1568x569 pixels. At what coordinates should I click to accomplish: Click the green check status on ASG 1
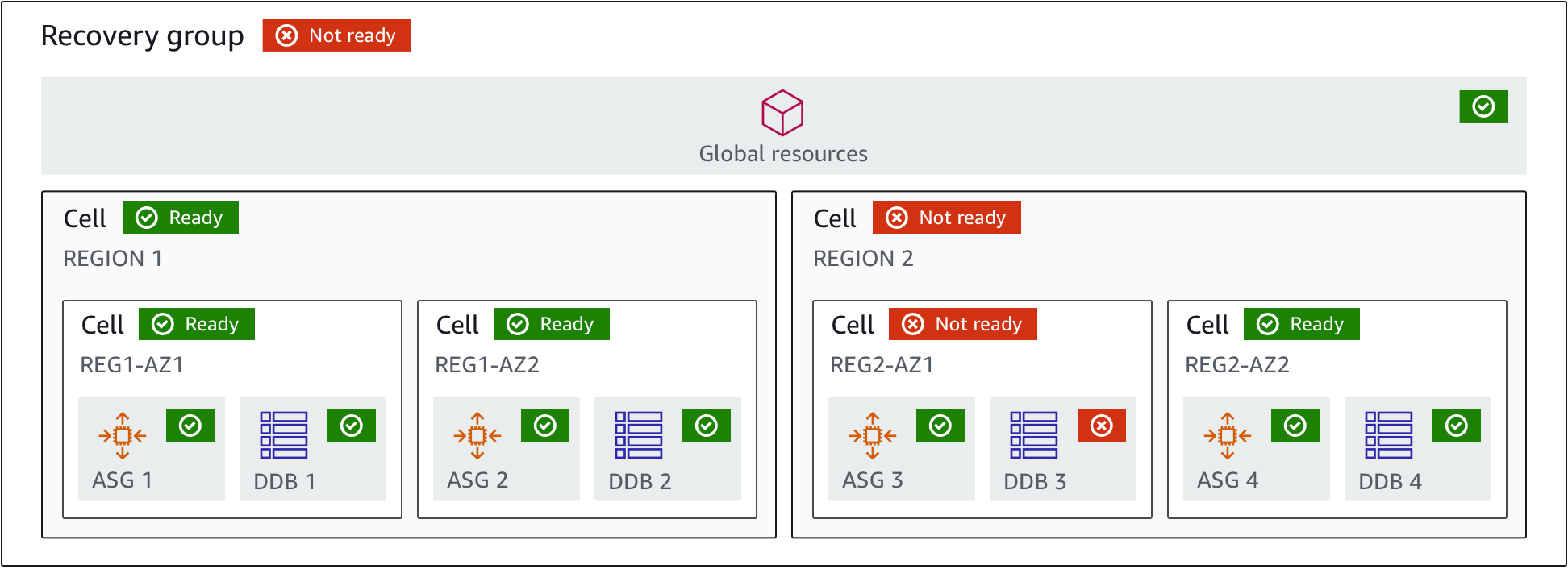tap(190, 426)
